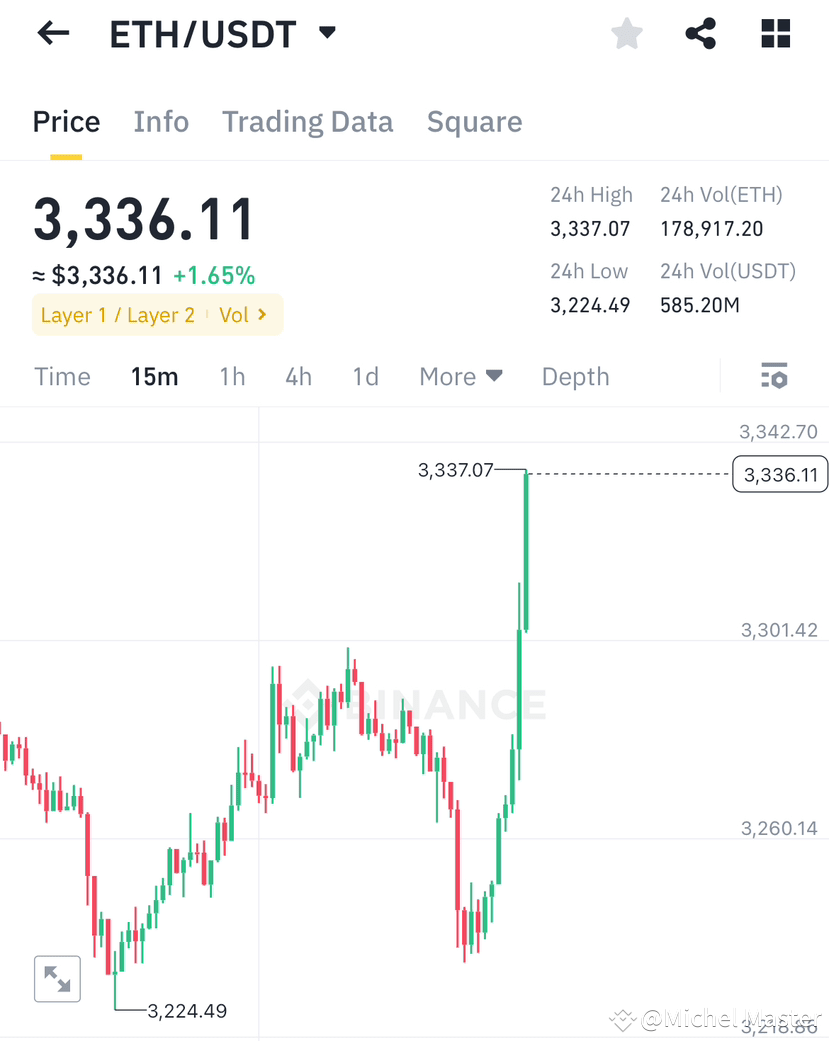Enable the 4h candlestick view

[298, 377]
